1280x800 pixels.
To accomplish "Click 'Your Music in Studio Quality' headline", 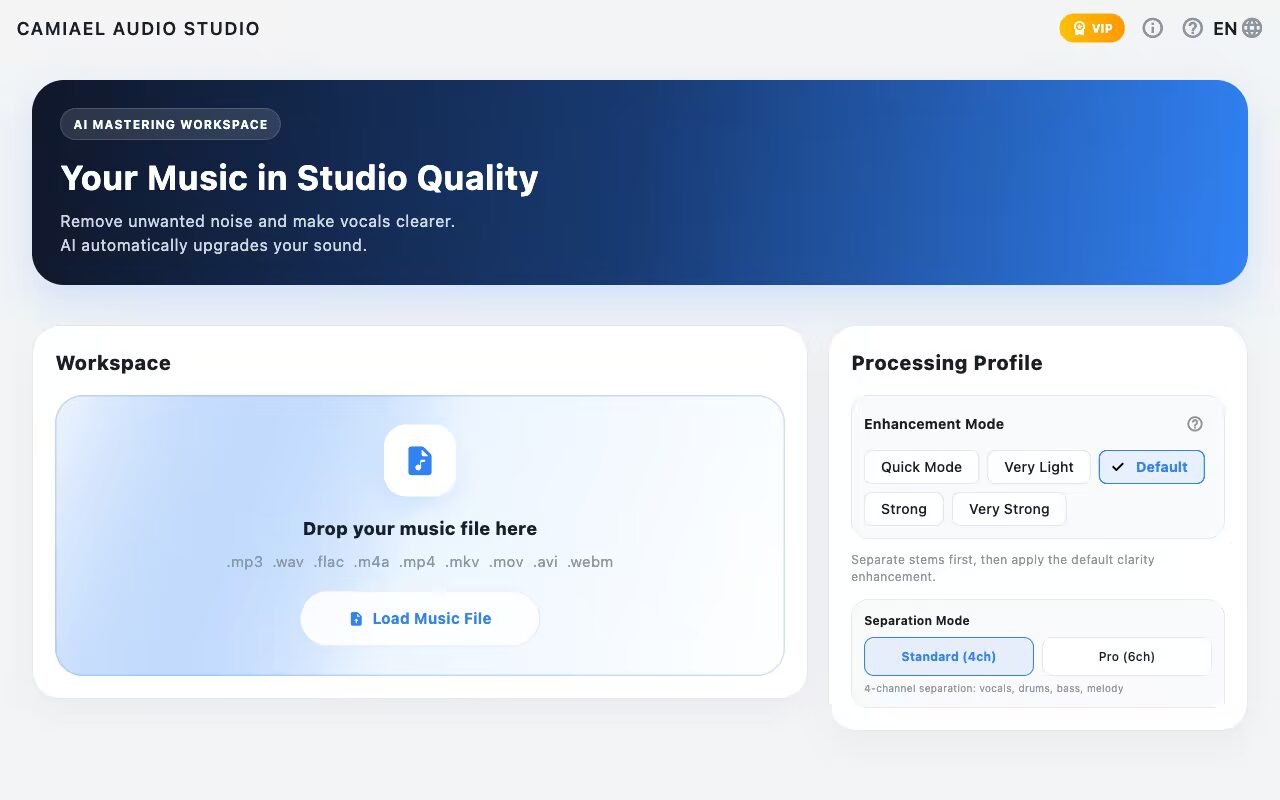I will 299,178.
